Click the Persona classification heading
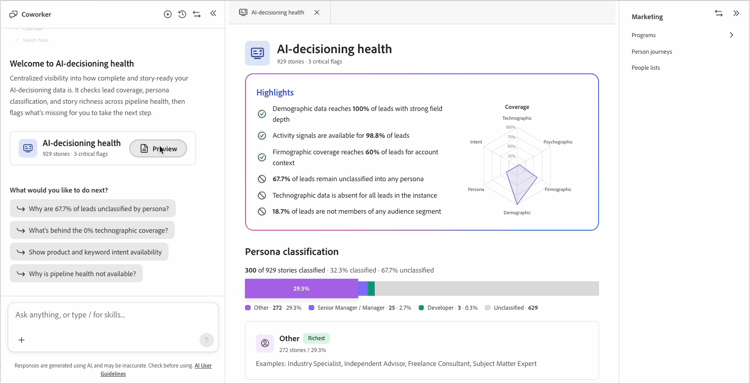 (292, 252)
